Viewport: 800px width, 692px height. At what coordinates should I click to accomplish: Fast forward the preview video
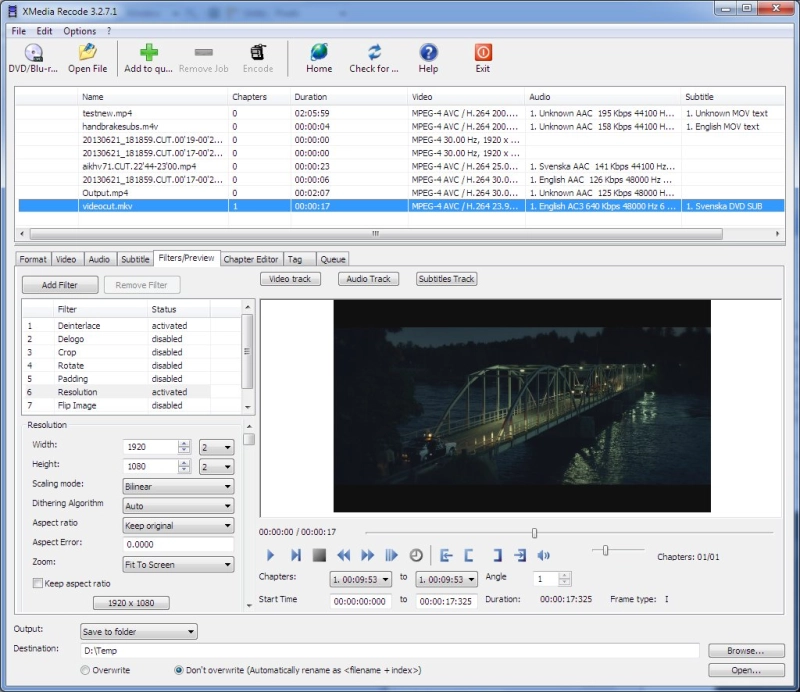point(367,555)
